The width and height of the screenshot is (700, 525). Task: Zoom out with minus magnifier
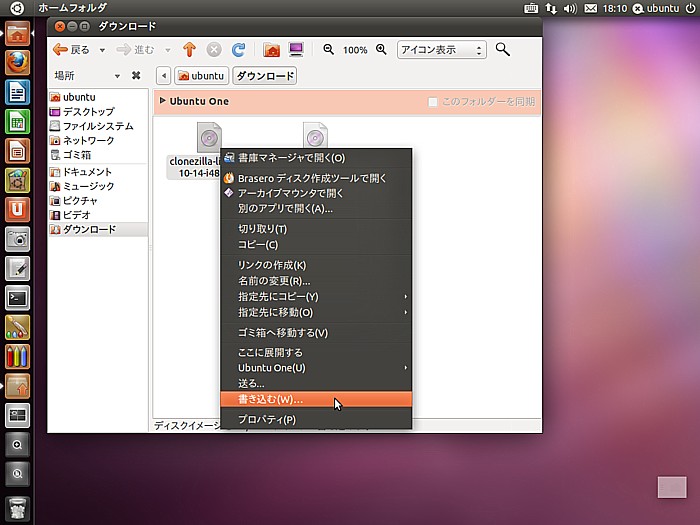[329, 50]
